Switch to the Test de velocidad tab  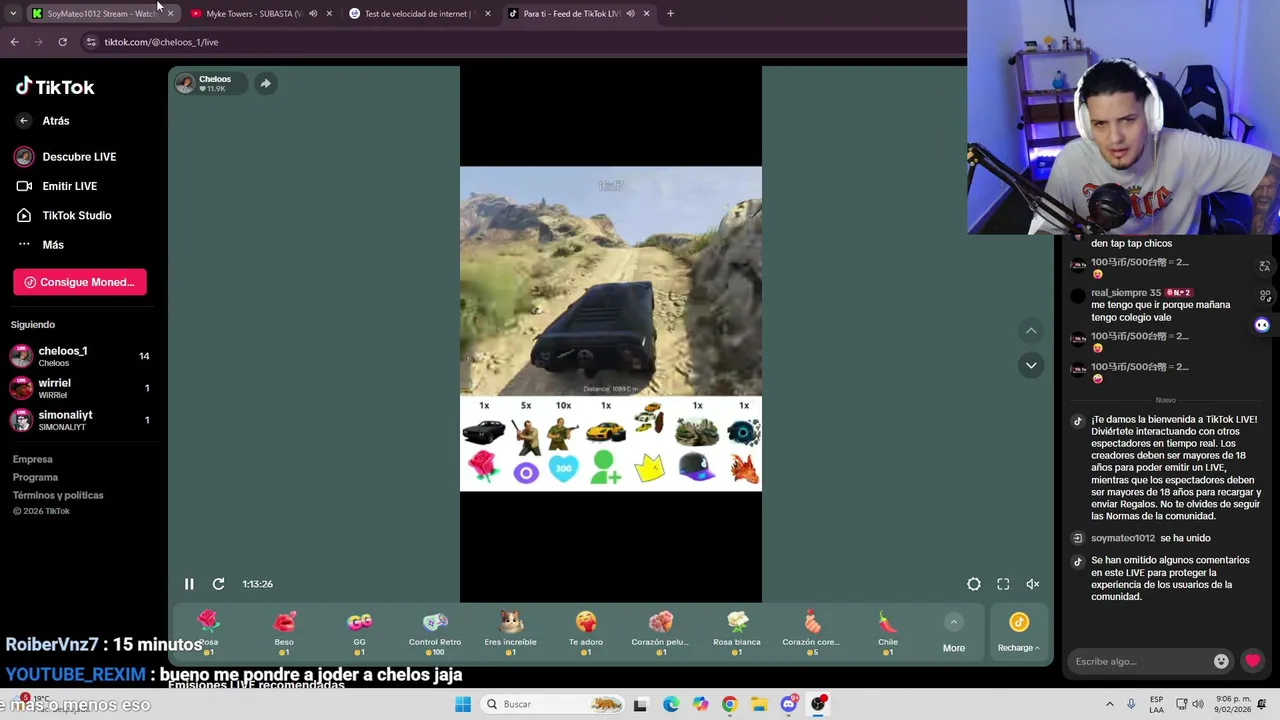click(418, 14)
